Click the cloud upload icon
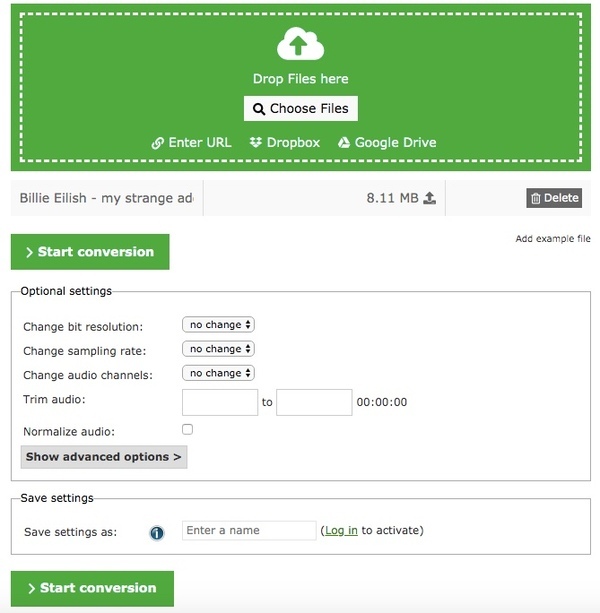600x613 pixels. coord(300,45)
